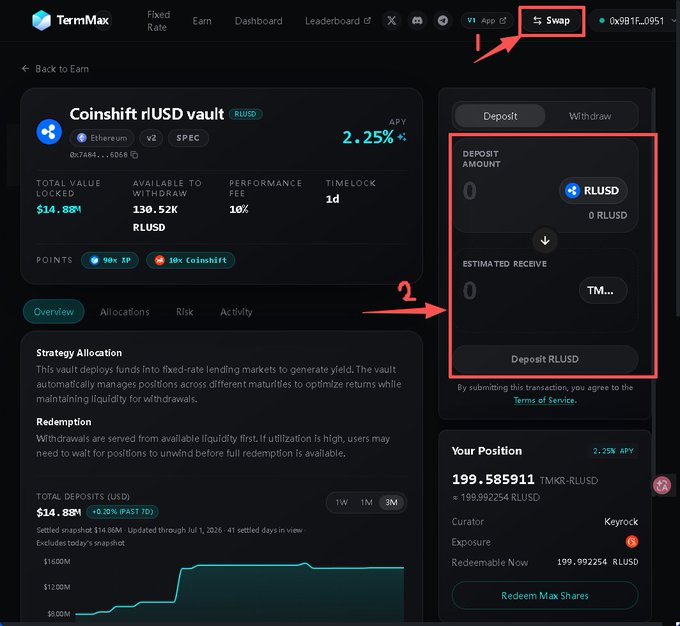Click the RLUSD tag beside vault title
This screenshot has height=626, width=680.
(245, 114)
